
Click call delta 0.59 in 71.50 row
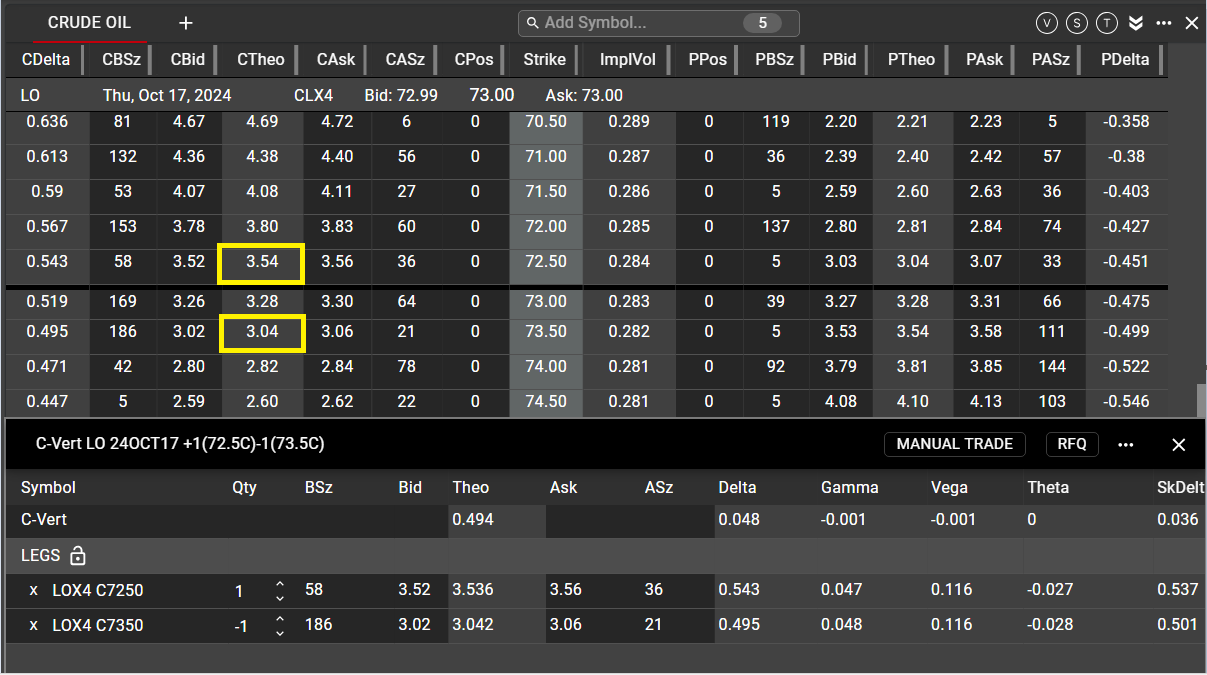point(46,192)
